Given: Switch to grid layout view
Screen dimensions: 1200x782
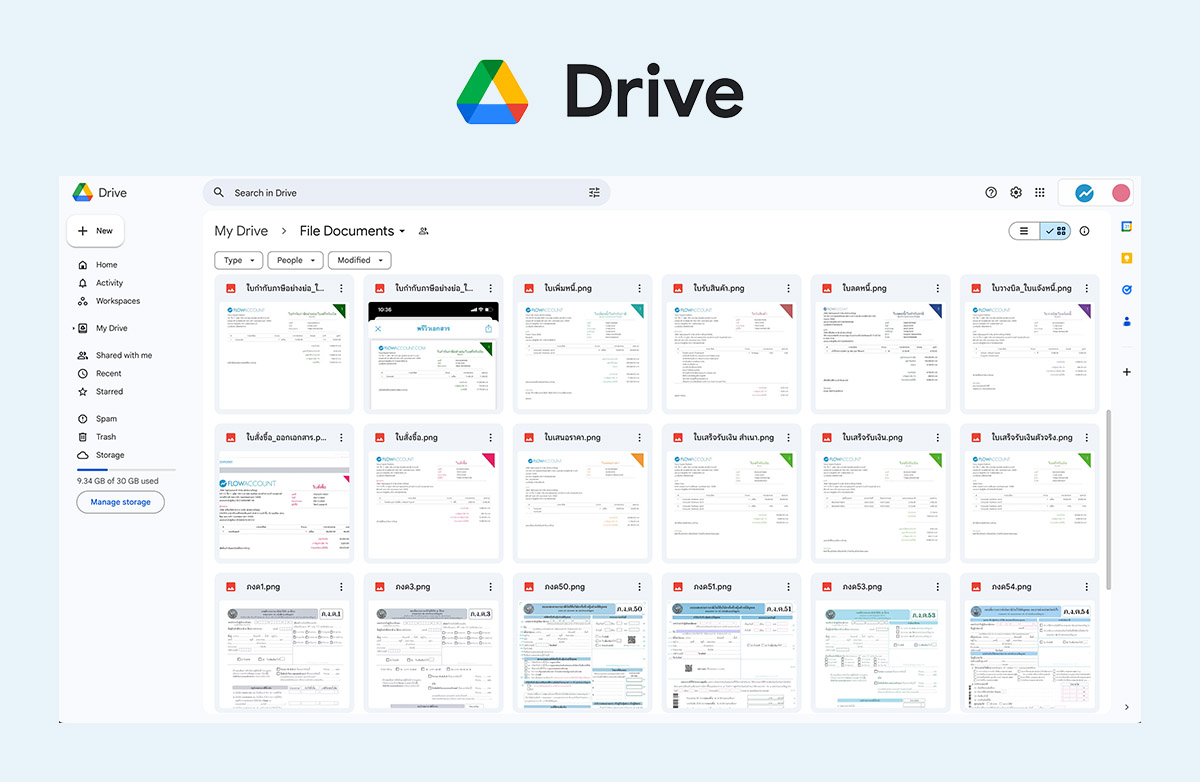Looking at the screenshot, I should [1055, 231].
